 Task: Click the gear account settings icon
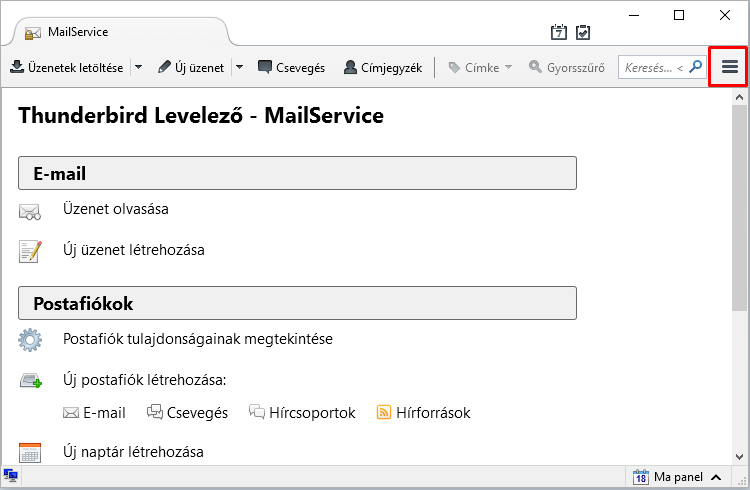(x=30, y=340)
